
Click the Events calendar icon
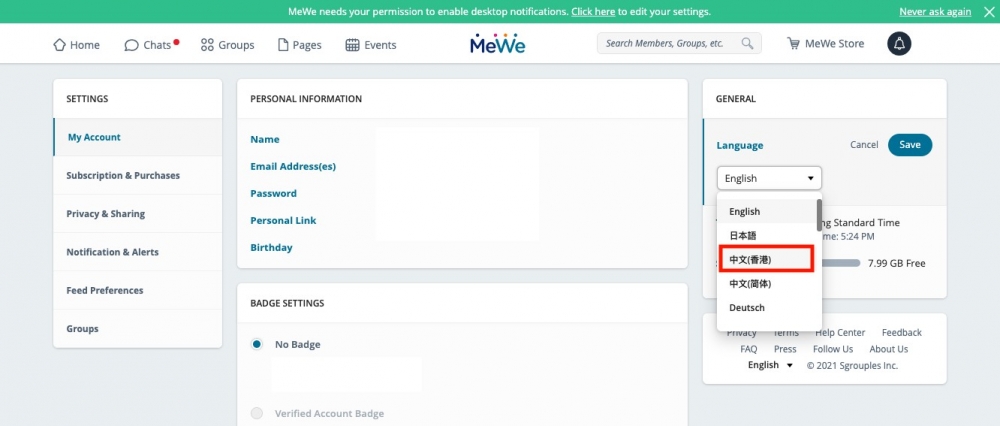352,45
